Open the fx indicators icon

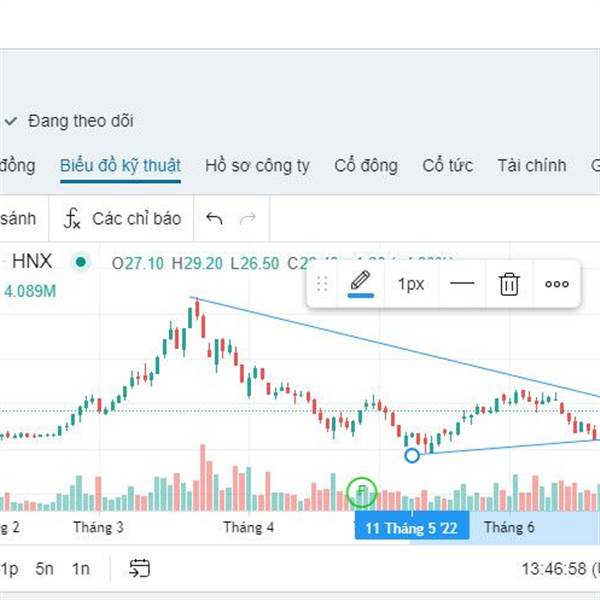click(72, 218)
